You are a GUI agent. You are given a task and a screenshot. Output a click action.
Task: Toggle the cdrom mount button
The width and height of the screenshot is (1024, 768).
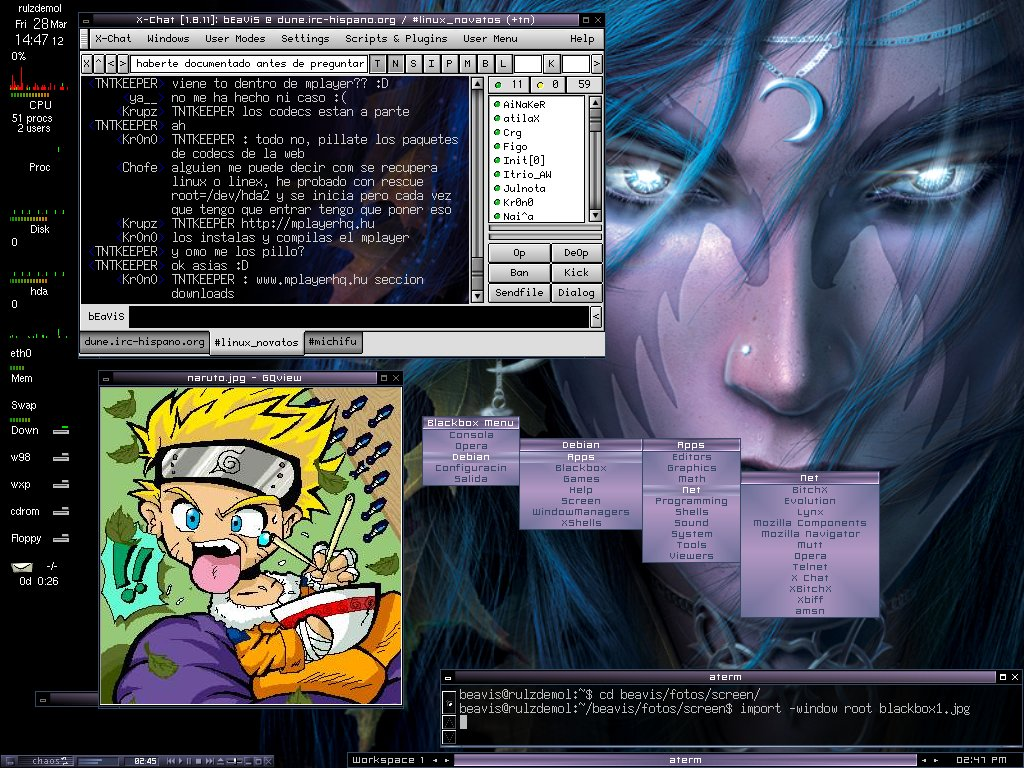(61, 511)
